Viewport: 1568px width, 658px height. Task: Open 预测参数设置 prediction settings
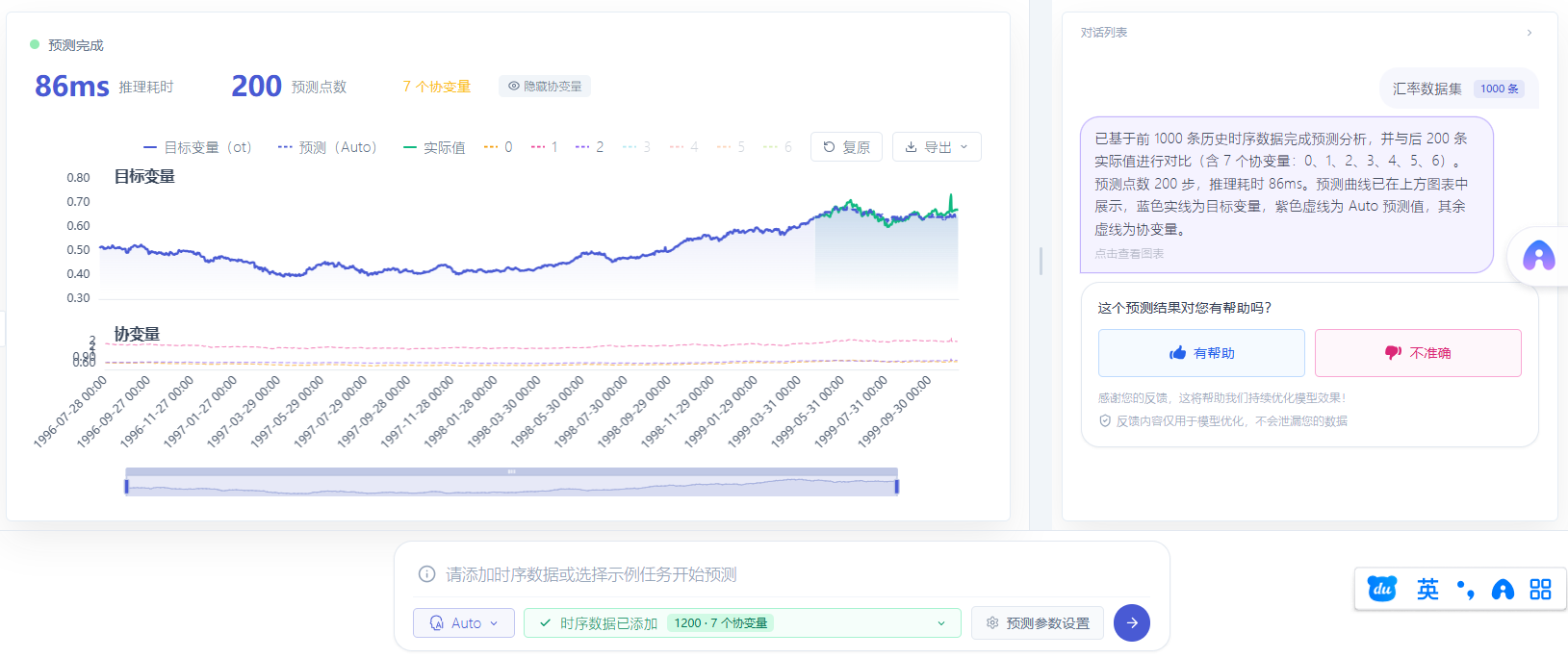tap(1038, 623)
